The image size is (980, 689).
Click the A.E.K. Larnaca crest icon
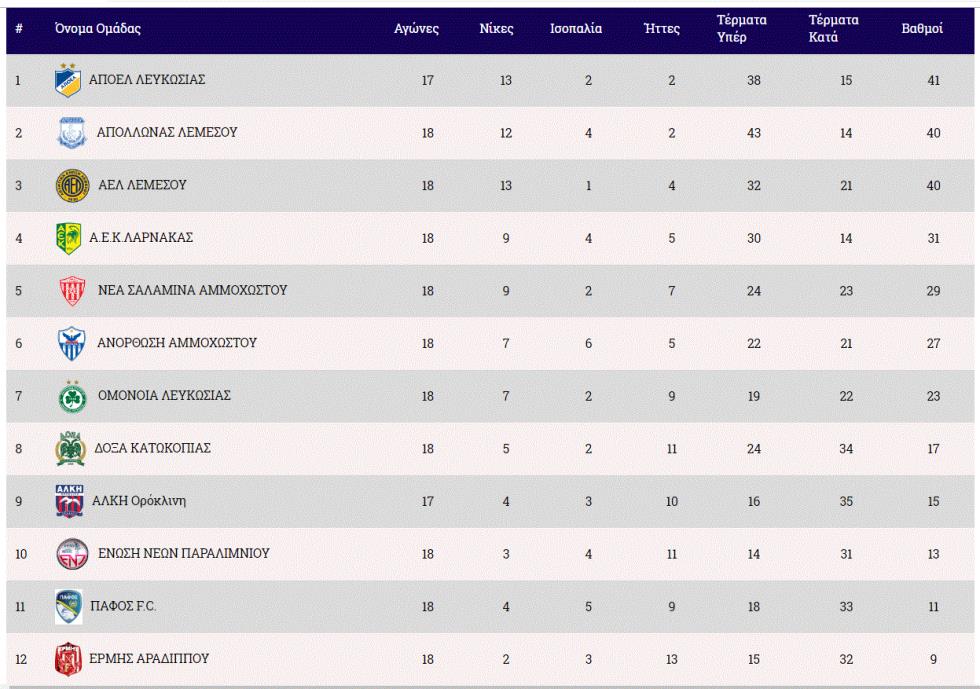(x=68, y=239)
